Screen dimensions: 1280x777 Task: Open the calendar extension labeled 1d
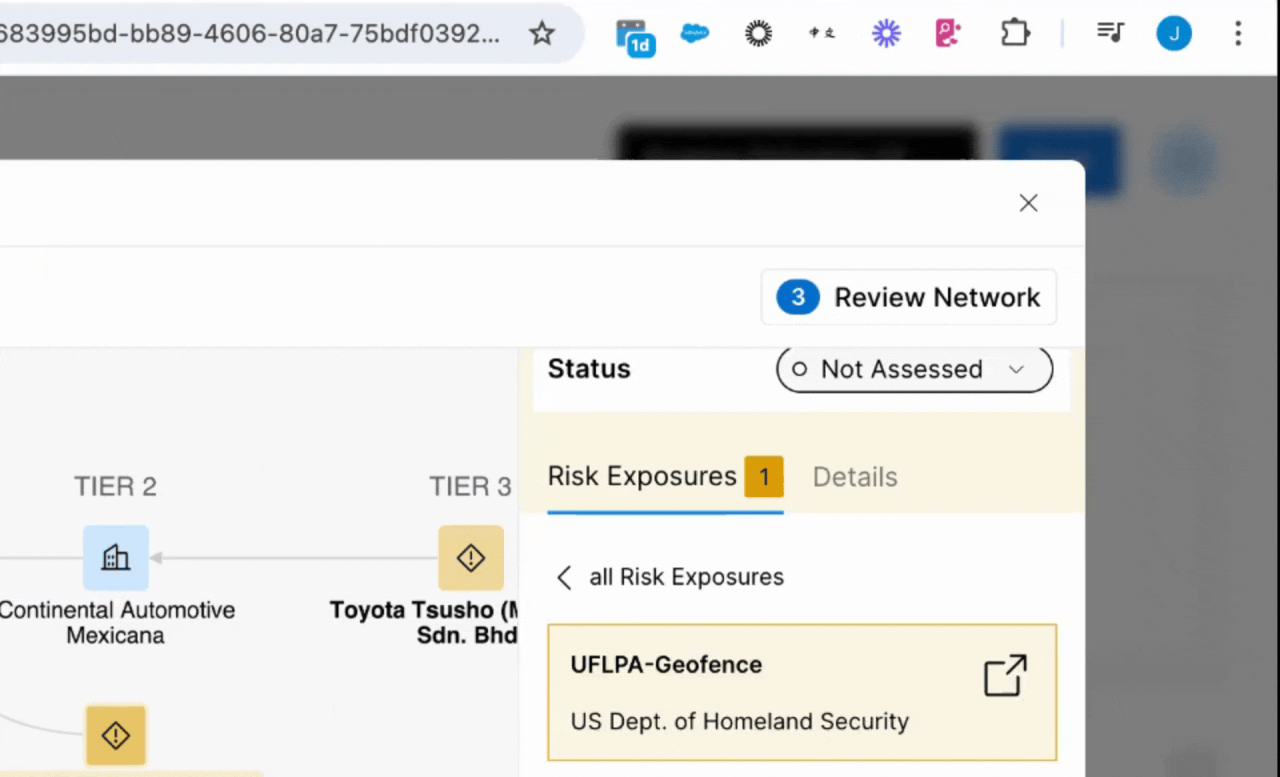[635, 36]
